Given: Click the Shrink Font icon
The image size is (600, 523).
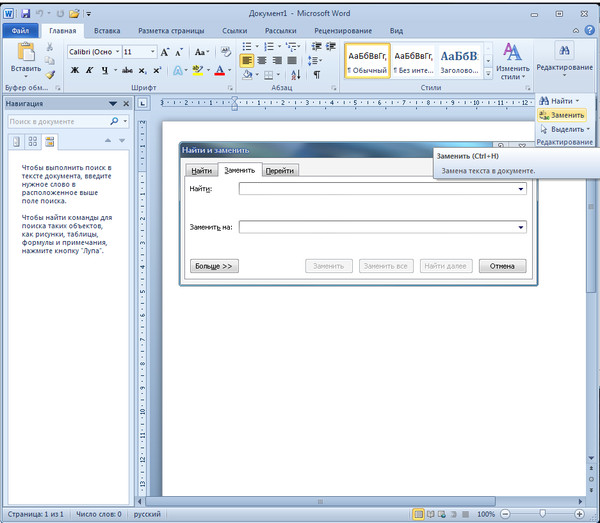Looking at the screenshot, I should click(179, 52).
